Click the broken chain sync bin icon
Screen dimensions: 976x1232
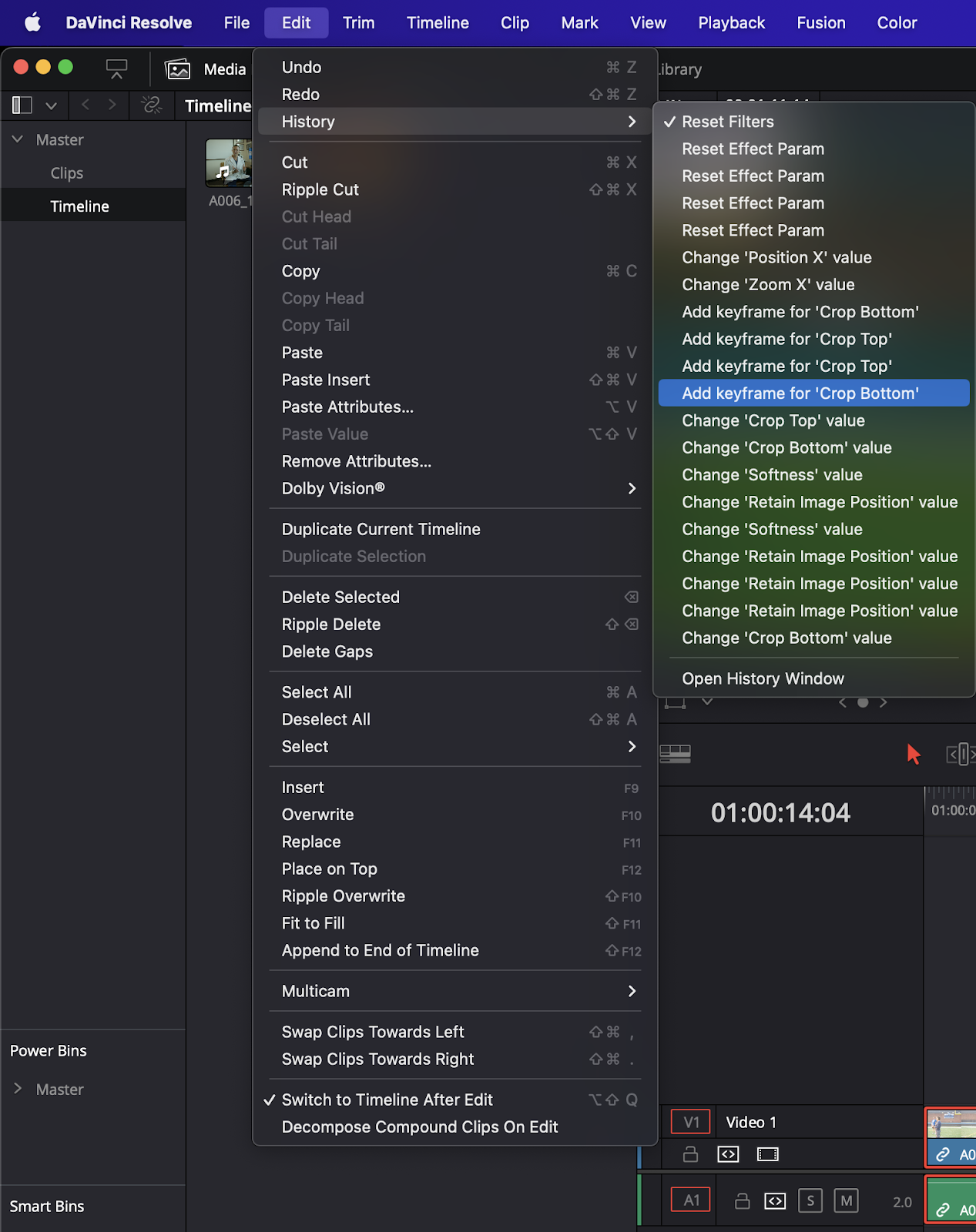(x=152, y=105)
